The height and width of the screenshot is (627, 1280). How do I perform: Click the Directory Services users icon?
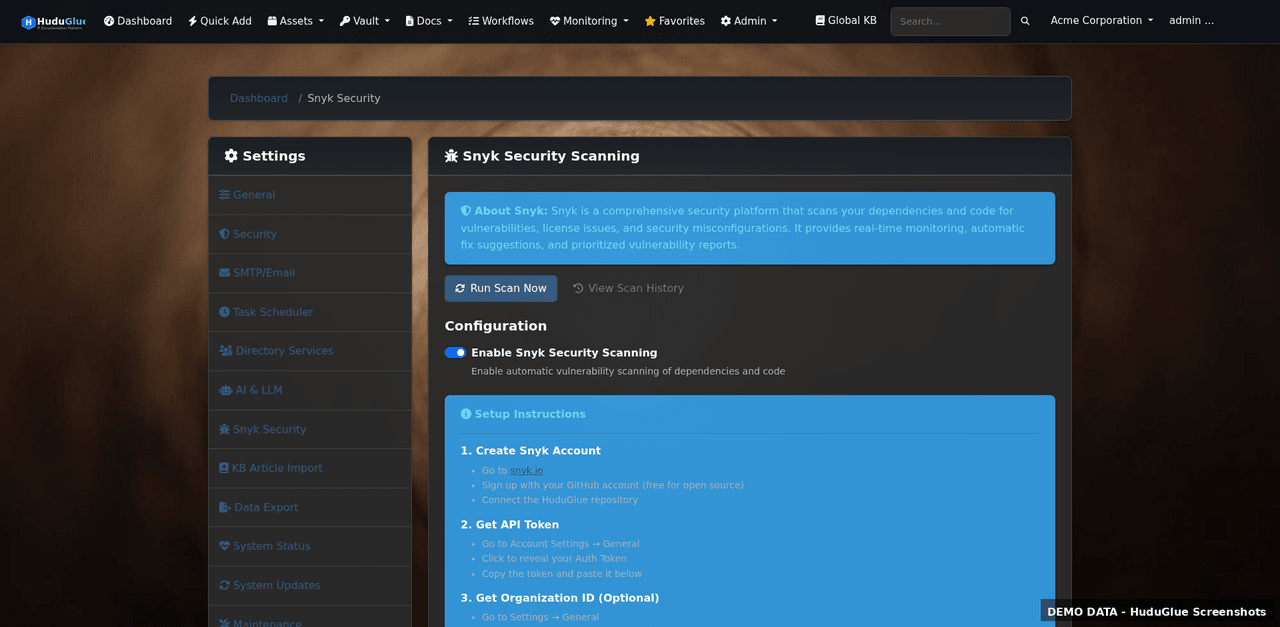(226, 351)
